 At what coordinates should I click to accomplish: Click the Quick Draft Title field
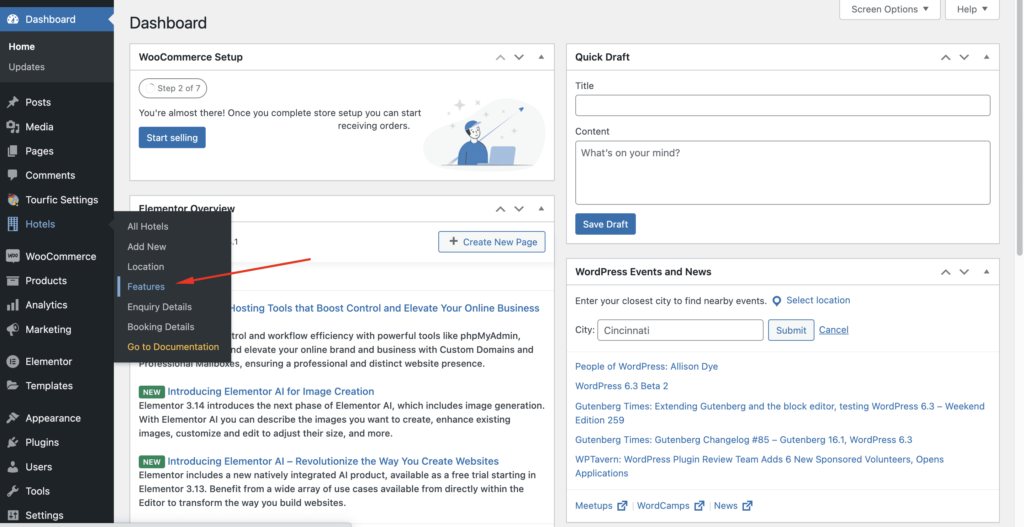782,106
